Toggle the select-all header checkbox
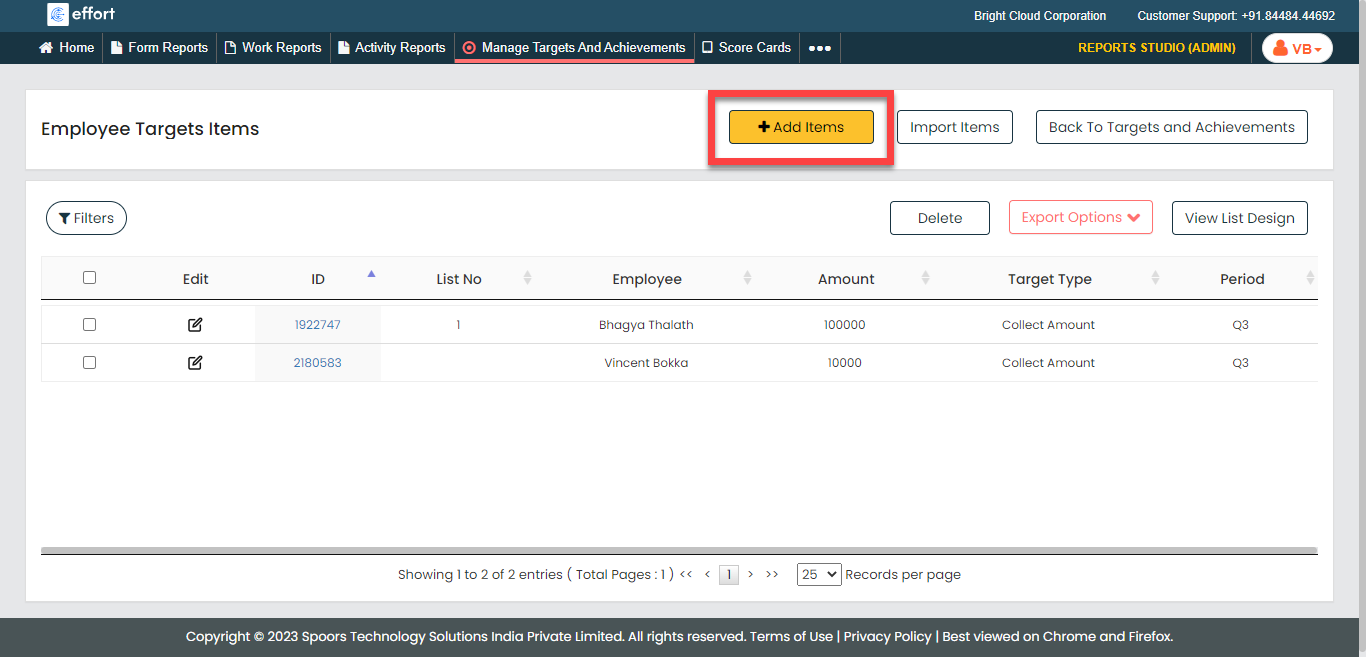Screen dimensions: 1366x657 pos(89,278)
